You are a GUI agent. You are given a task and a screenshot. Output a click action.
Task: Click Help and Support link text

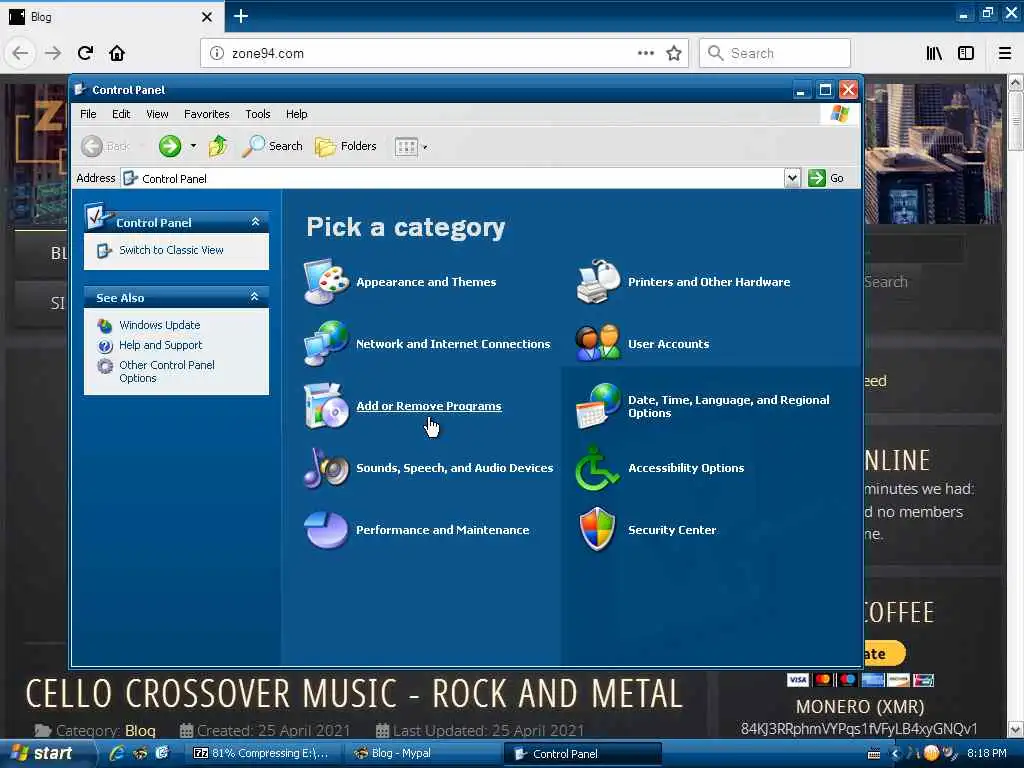tap(161, 345)
